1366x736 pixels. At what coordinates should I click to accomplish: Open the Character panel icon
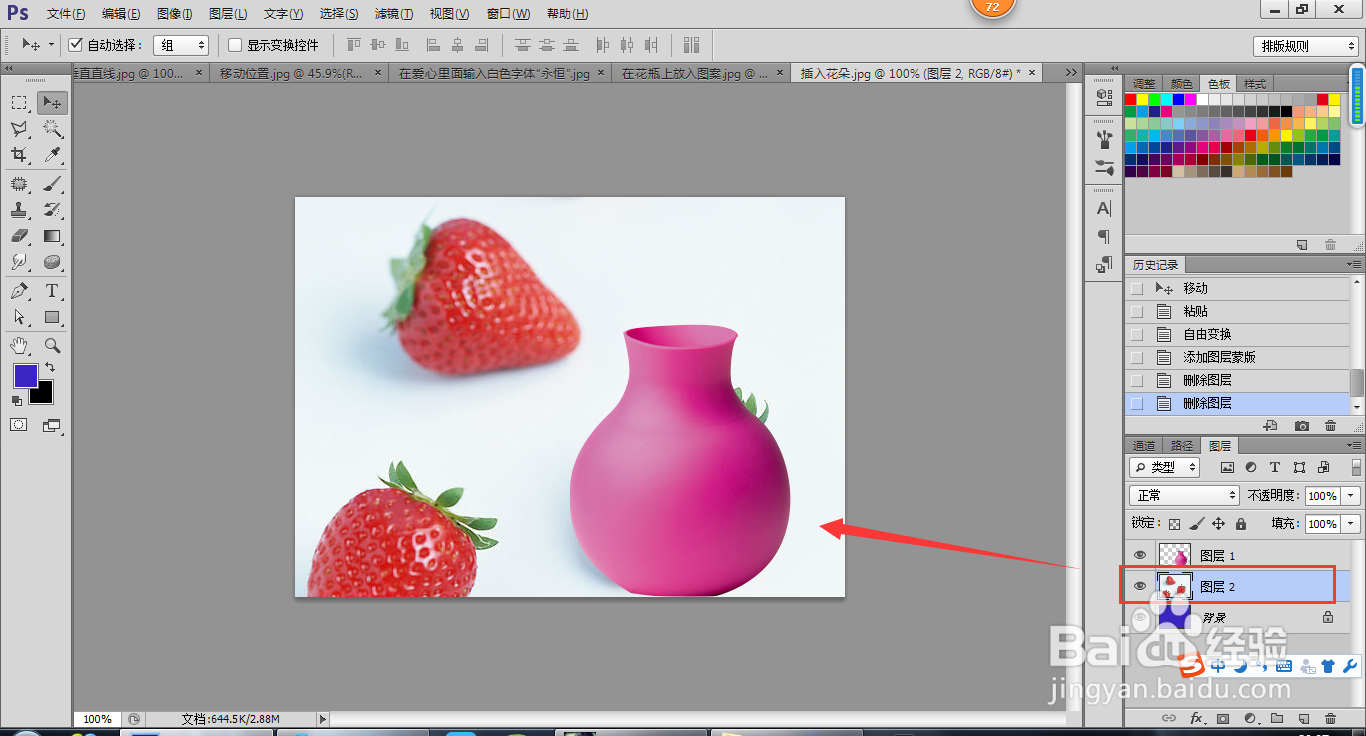pos(1104,208)
